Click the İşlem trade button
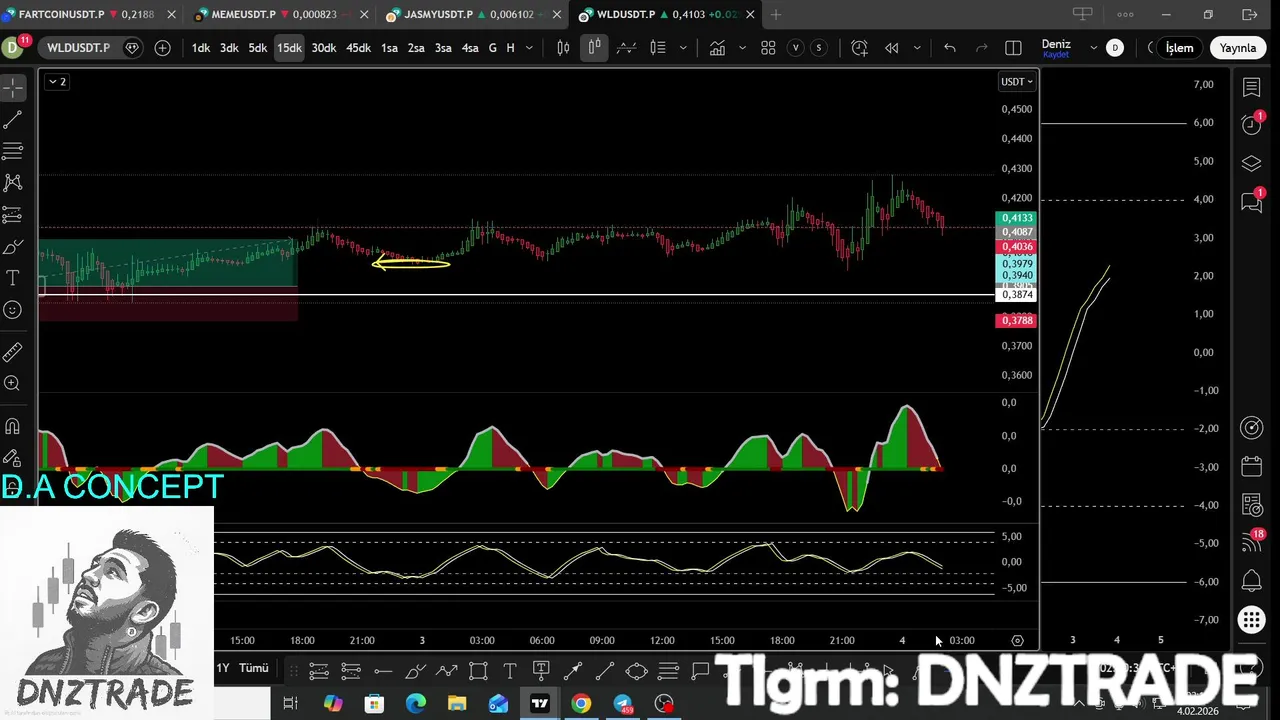This screenshot has height=720, width=1280. 1180,48
